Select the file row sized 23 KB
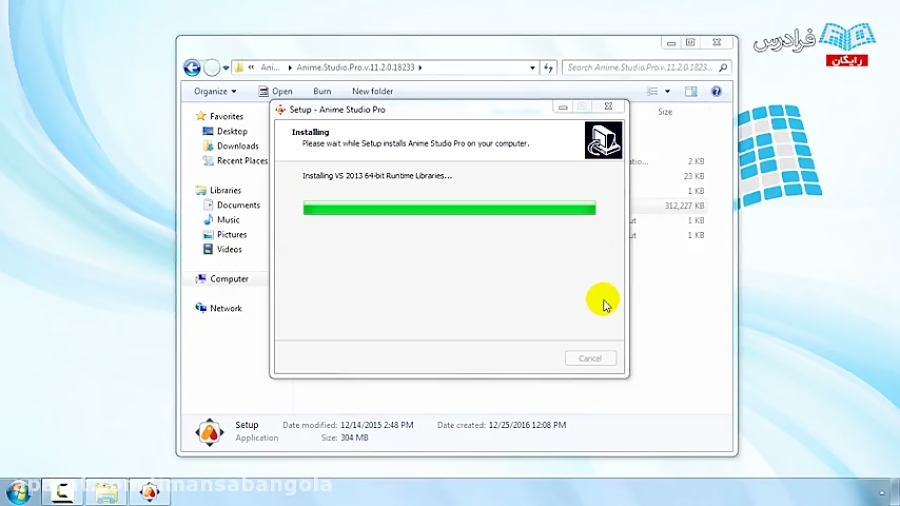900x506 pixels. (x=667, y=176)
